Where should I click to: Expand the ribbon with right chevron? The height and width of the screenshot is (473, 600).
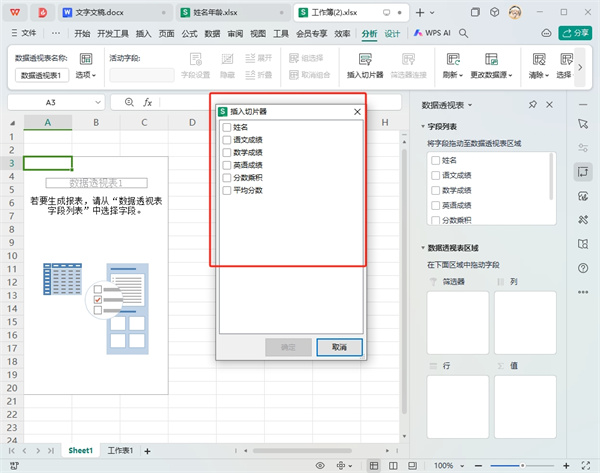click(580, 67)
